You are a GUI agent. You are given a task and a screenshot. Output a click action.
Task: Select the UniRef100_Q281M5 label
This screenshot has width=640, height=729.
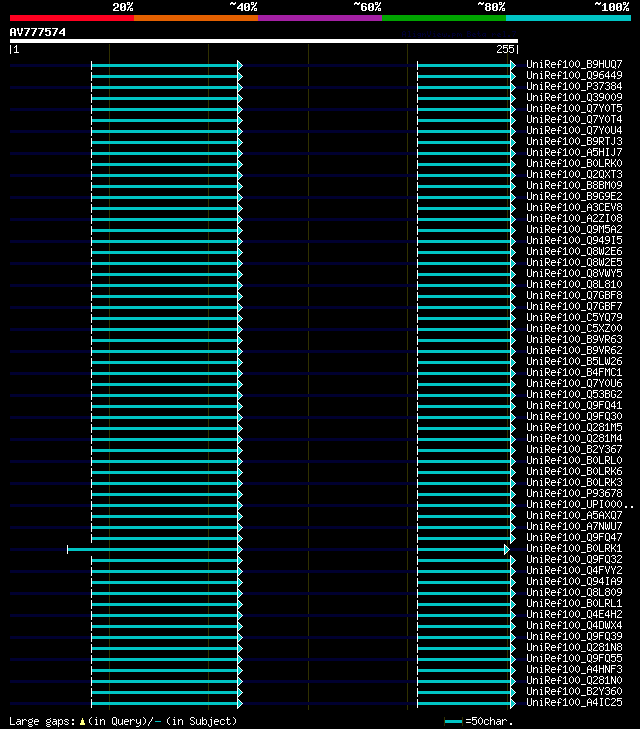pyautogui.click(x=574, y=427)
